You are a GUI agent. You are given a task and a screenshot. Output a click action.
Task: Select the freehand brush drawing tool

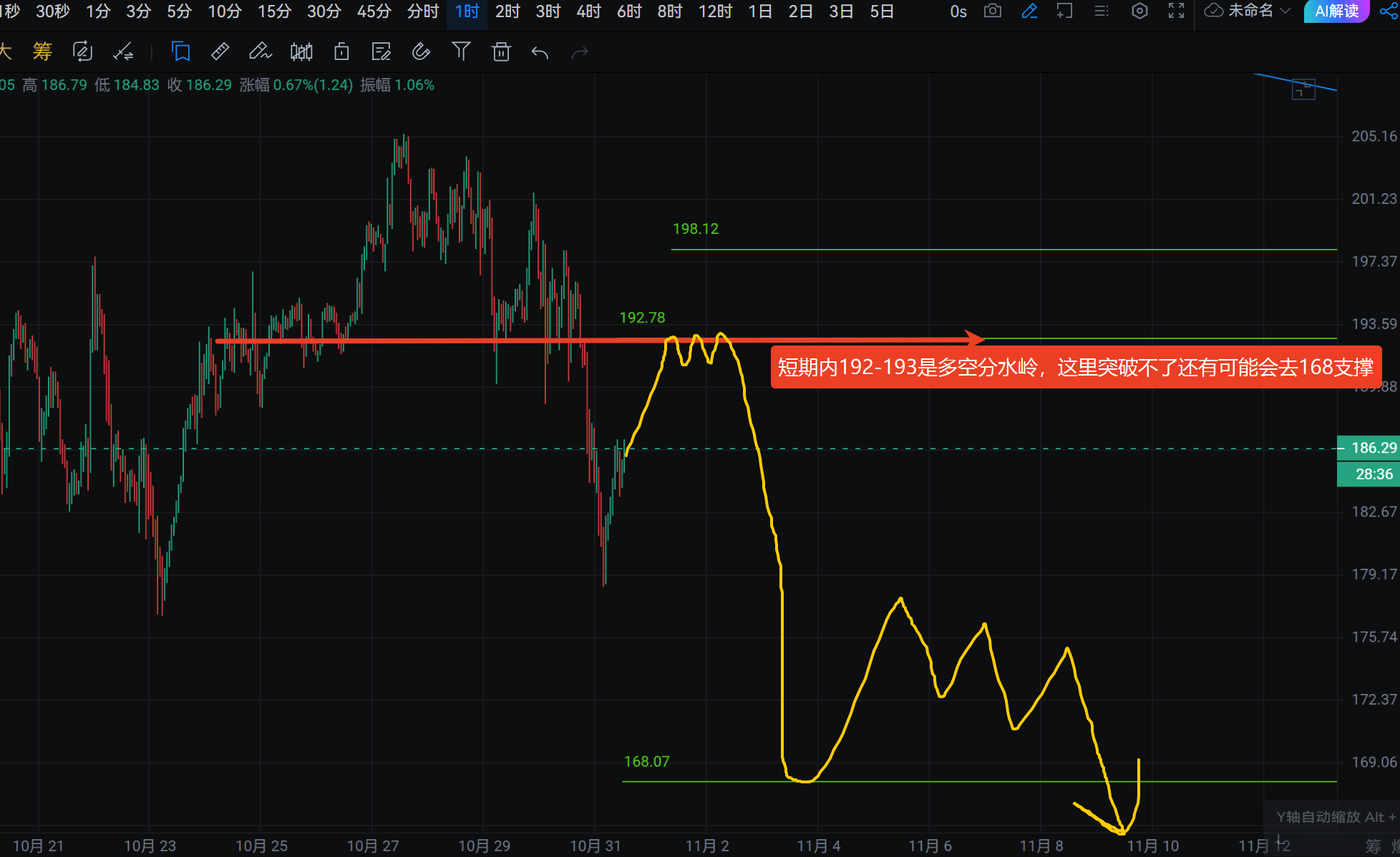pyautogui.click(x=260, y=52)
